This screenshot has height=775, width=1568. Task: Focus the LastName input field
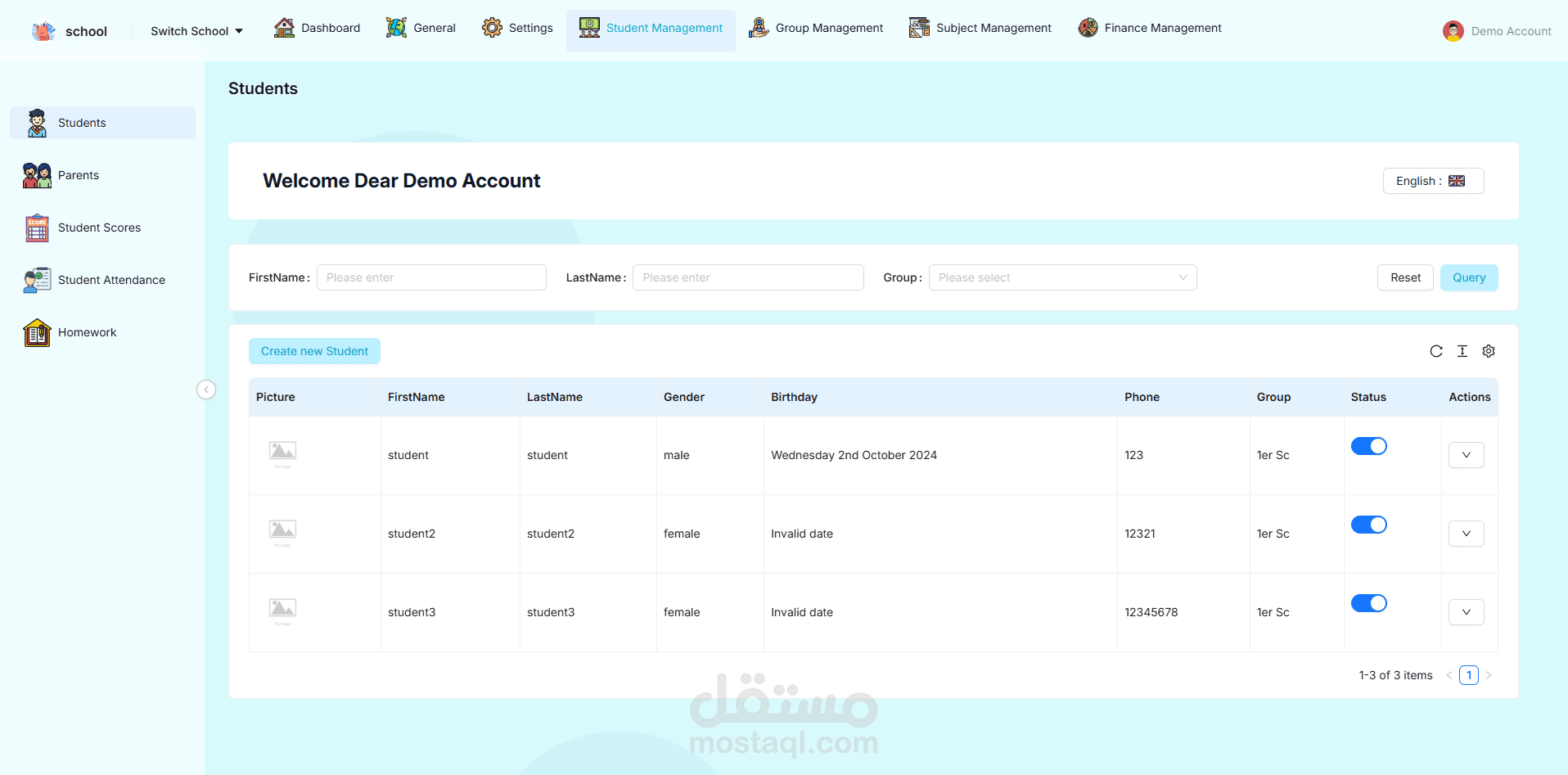pyautogui.click(x=748, y=277)
